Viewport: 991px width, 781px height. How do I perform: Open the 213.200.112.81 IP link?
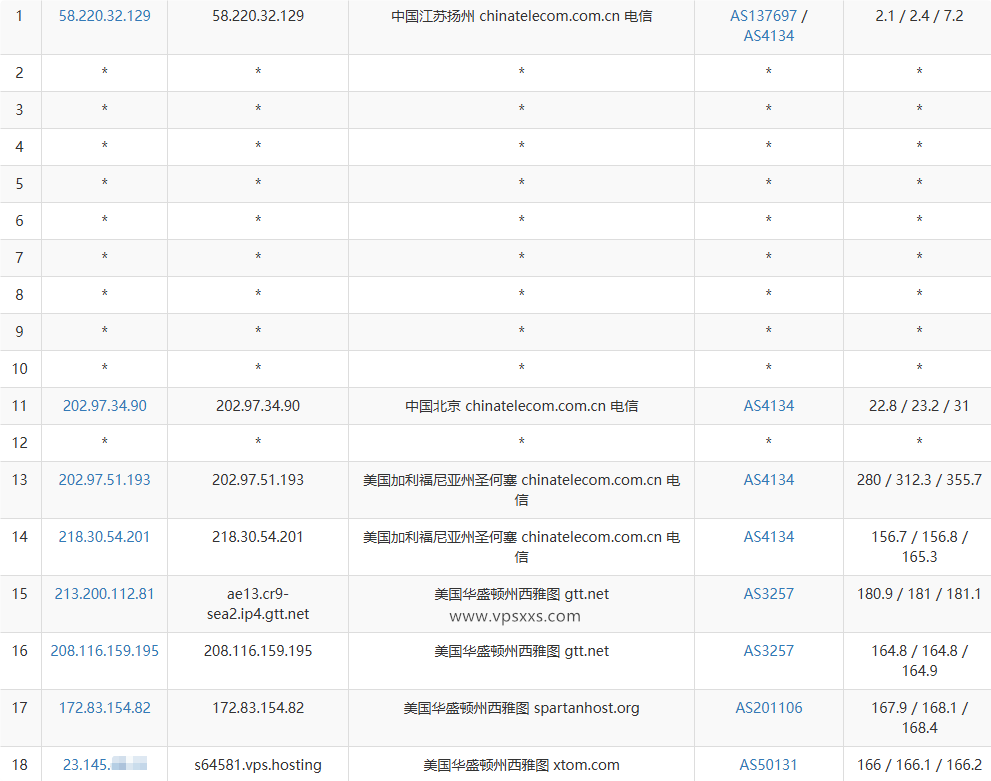[104, 593]
